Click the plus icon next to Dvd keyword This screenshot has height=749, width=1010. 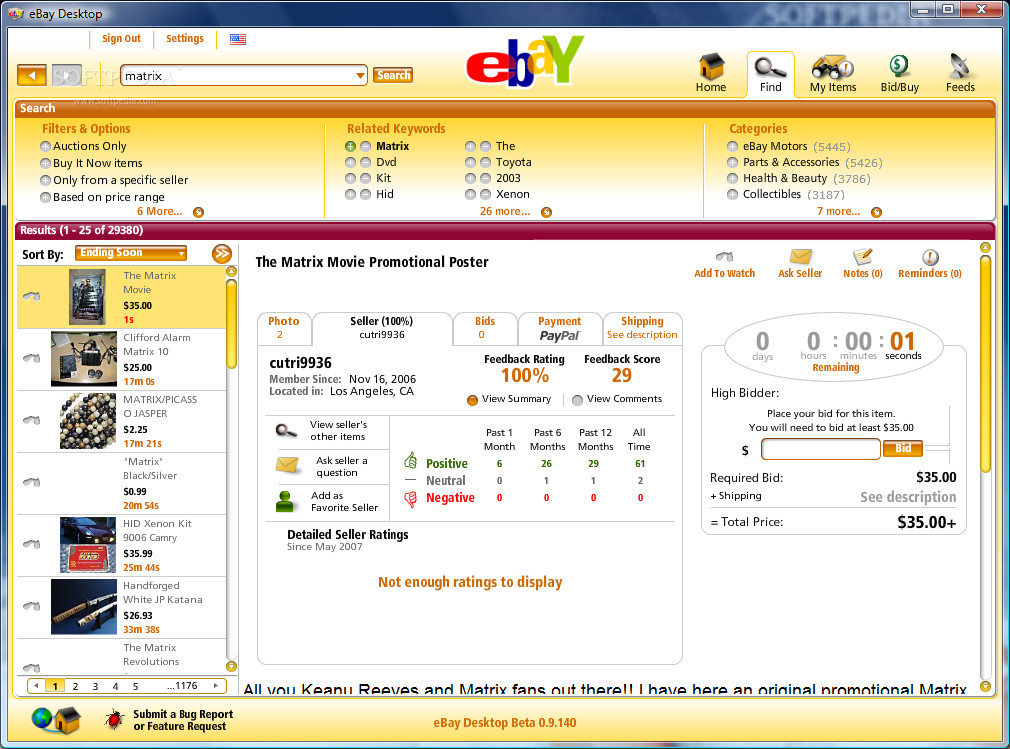[350, 162]
